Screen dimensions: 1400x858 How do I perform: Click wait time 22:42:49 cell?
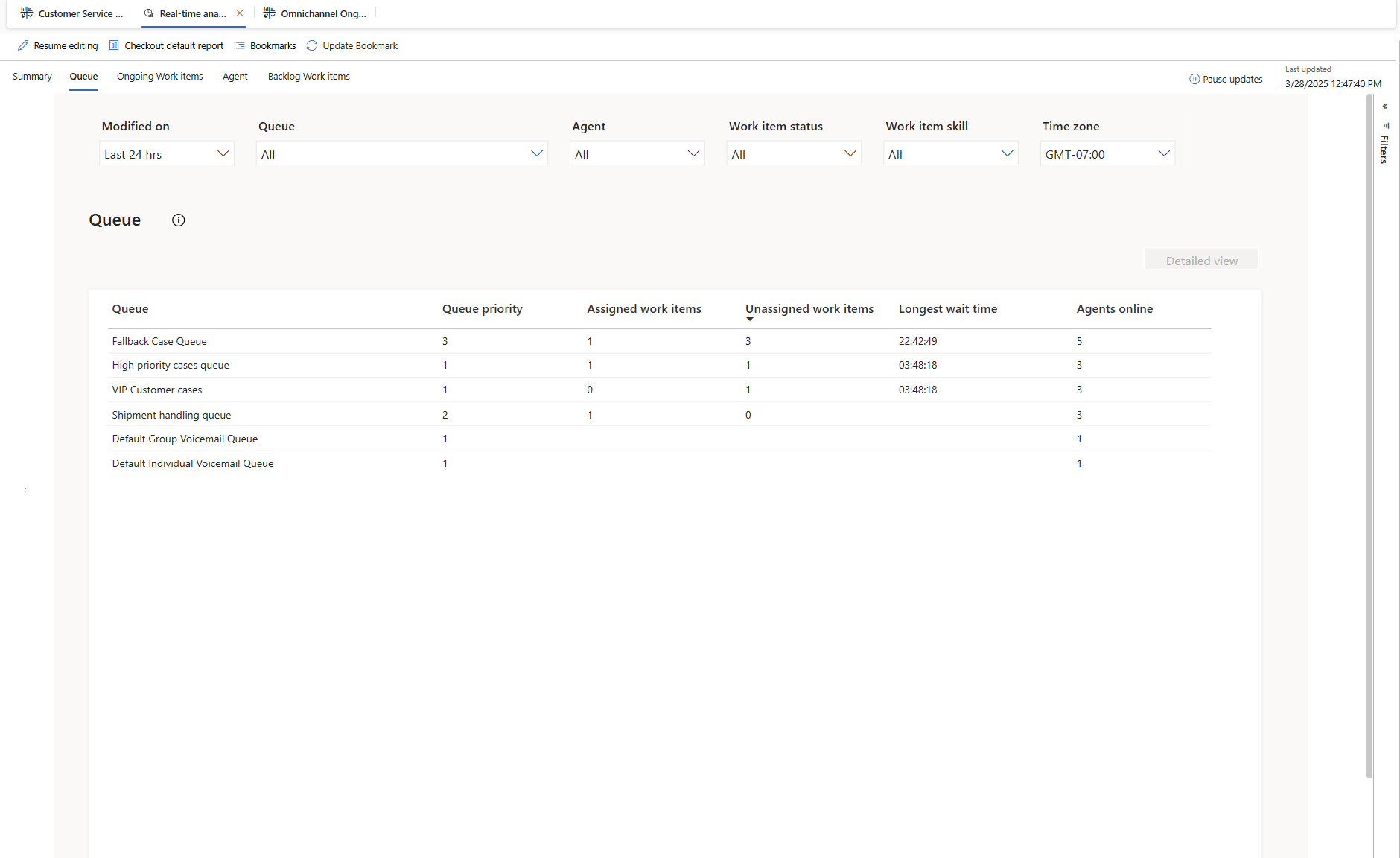[917, 341]
